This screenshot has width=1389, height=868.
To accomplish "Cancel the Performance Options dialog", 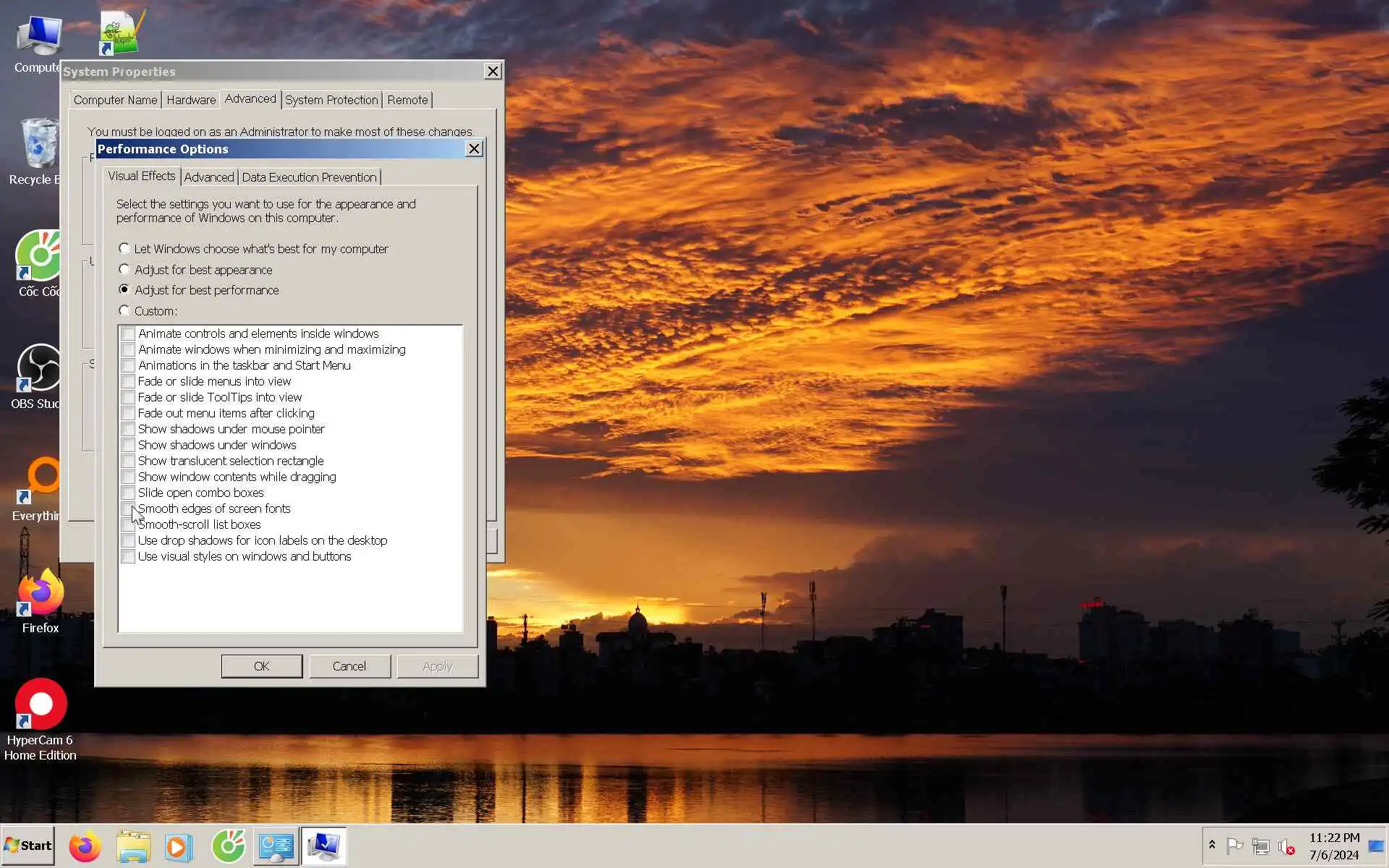I will coord(349,666).
